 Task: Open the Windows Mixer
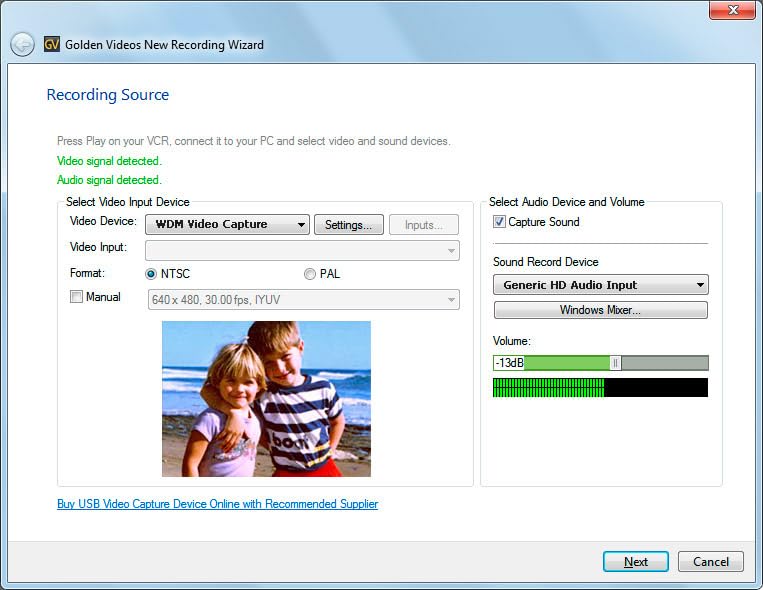tap(600, 310)
